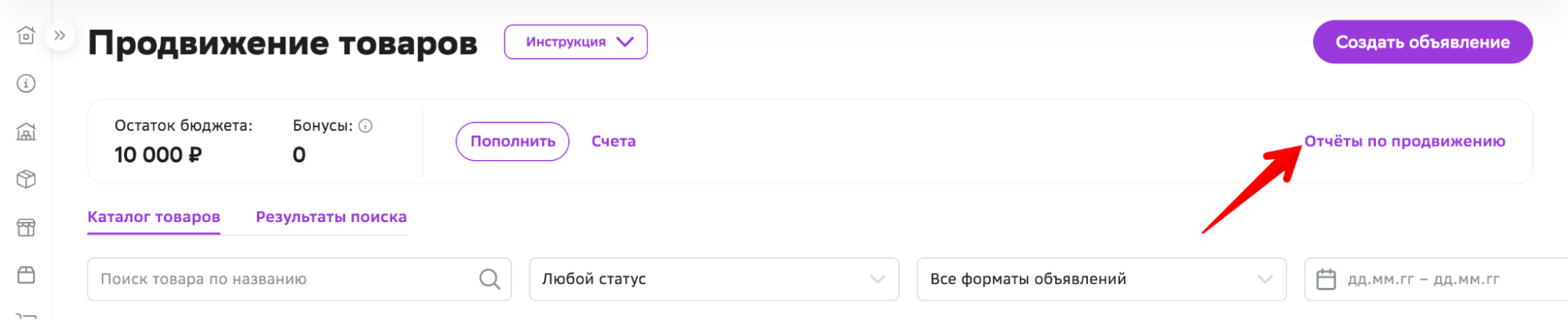The width and height of the screenshot is (1568, 320).
Task: Click the Пополнить button
Action: [512, 141]
